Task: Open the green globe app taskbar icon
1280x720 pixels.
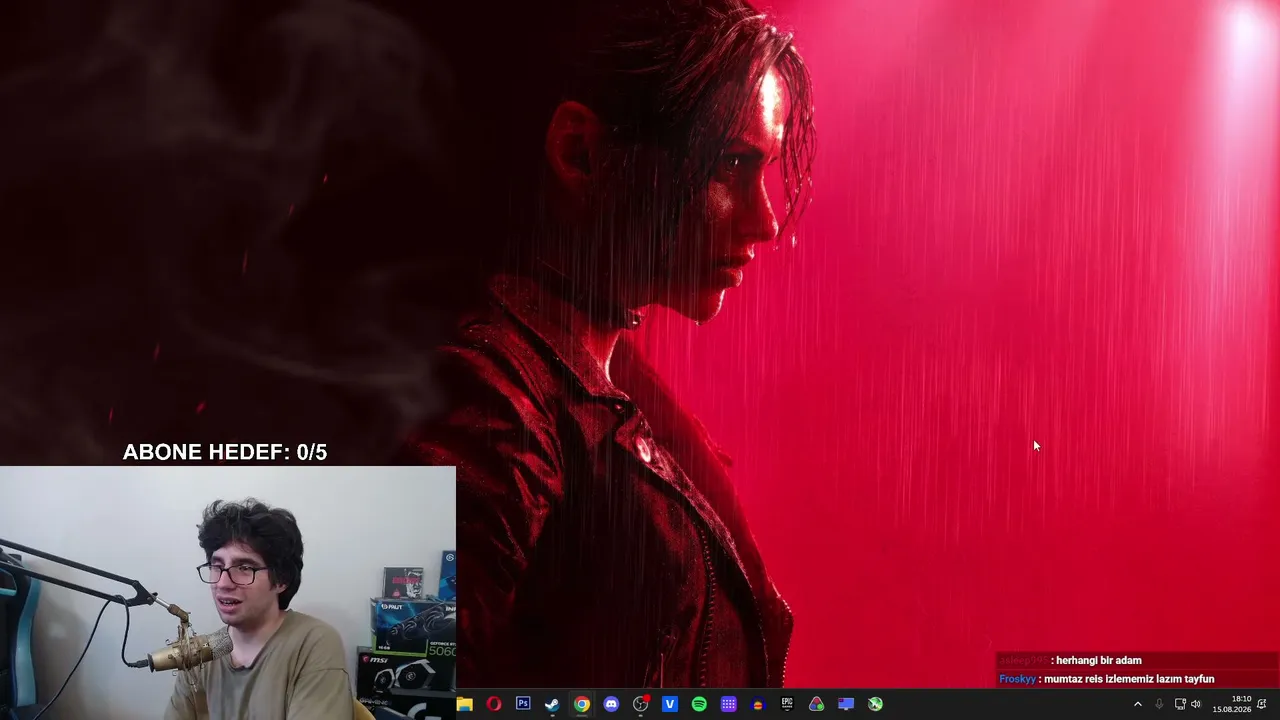Action: (x=875, y=704)
